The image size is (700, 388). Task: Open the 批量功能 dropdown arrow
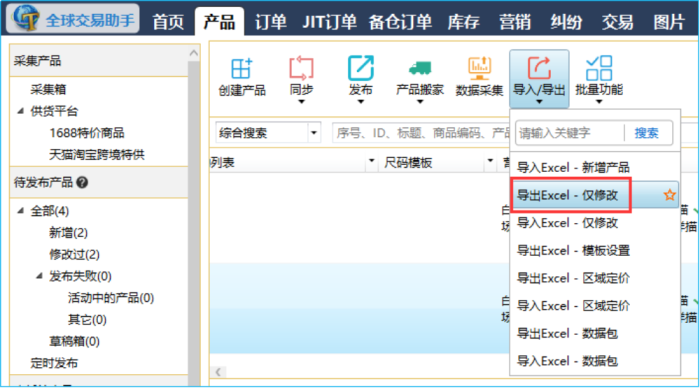pos(599,102)
